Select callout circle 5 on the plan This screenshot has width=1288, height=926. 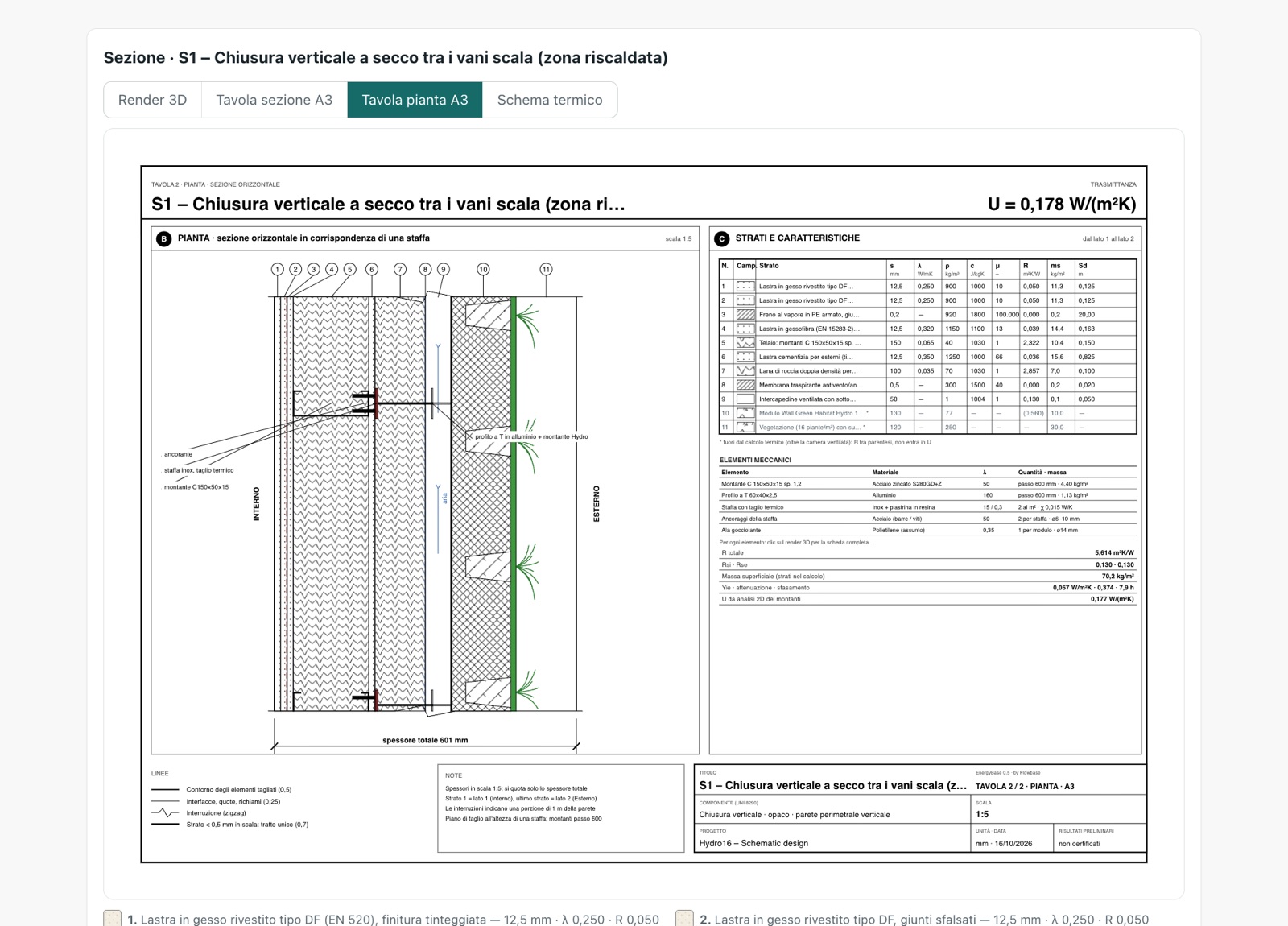(349, 269)
